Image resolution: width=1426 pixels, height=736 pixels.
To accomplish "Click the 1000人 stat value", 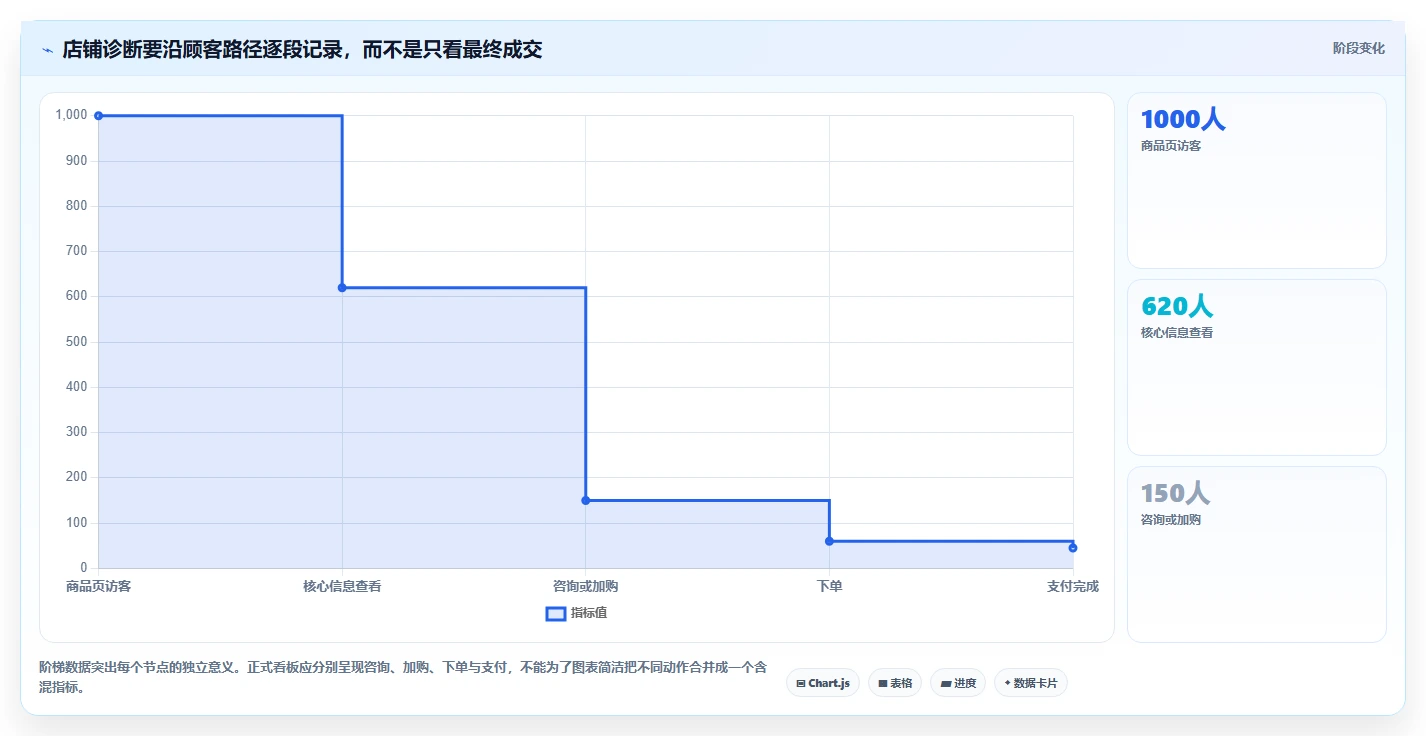I will click(1183, 119).
